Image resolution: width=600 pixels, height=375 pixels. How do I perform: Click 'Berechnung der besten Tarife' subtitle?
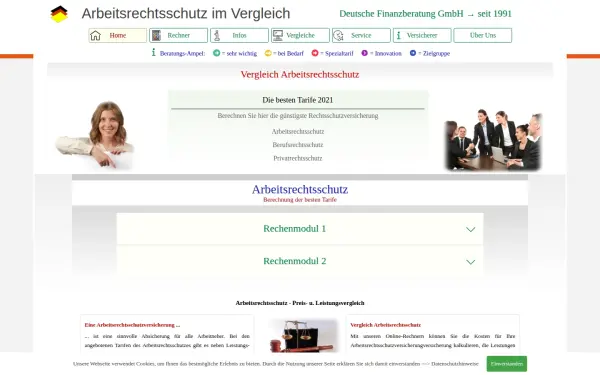pyautogui.click(x=300, y=200)
